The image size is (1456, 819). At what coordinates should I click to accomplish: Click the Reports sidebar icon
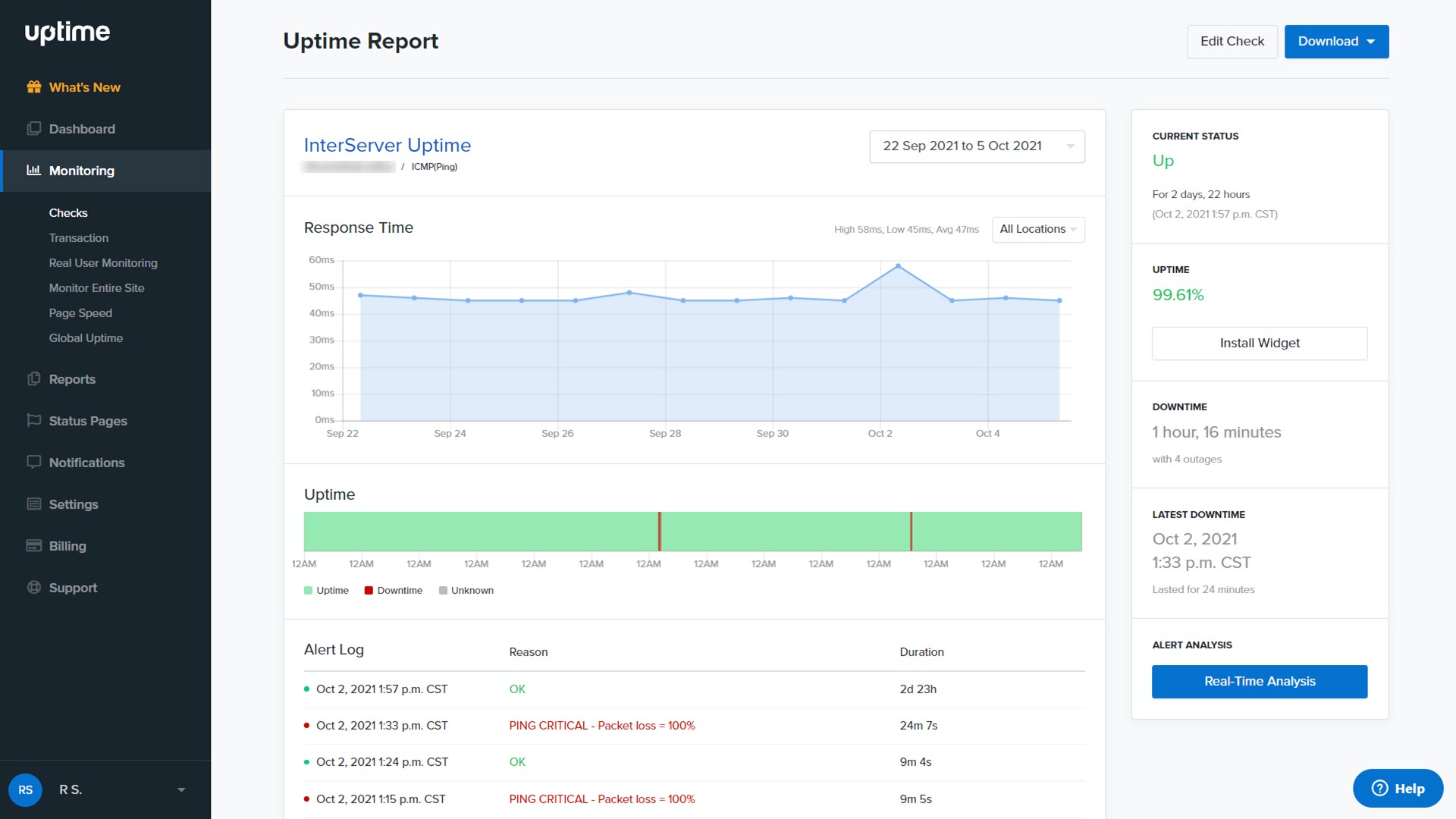[33, 378]
